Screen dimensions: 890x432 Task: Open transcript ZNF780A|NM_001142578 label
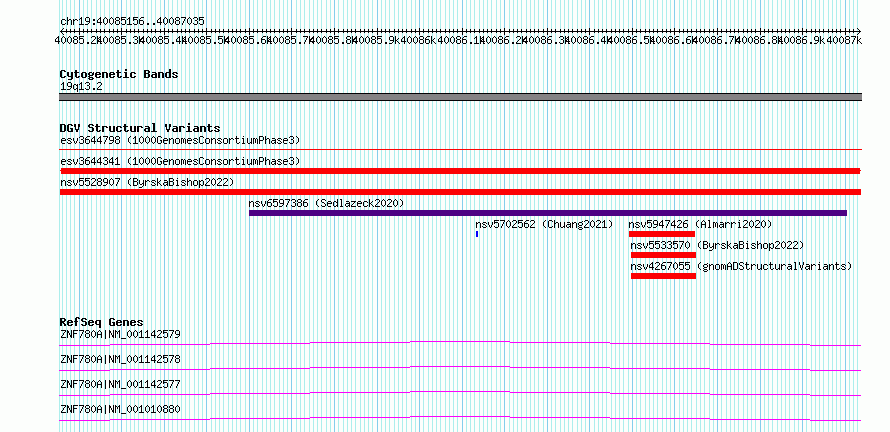pyautogui.click(x=120, y=359)
